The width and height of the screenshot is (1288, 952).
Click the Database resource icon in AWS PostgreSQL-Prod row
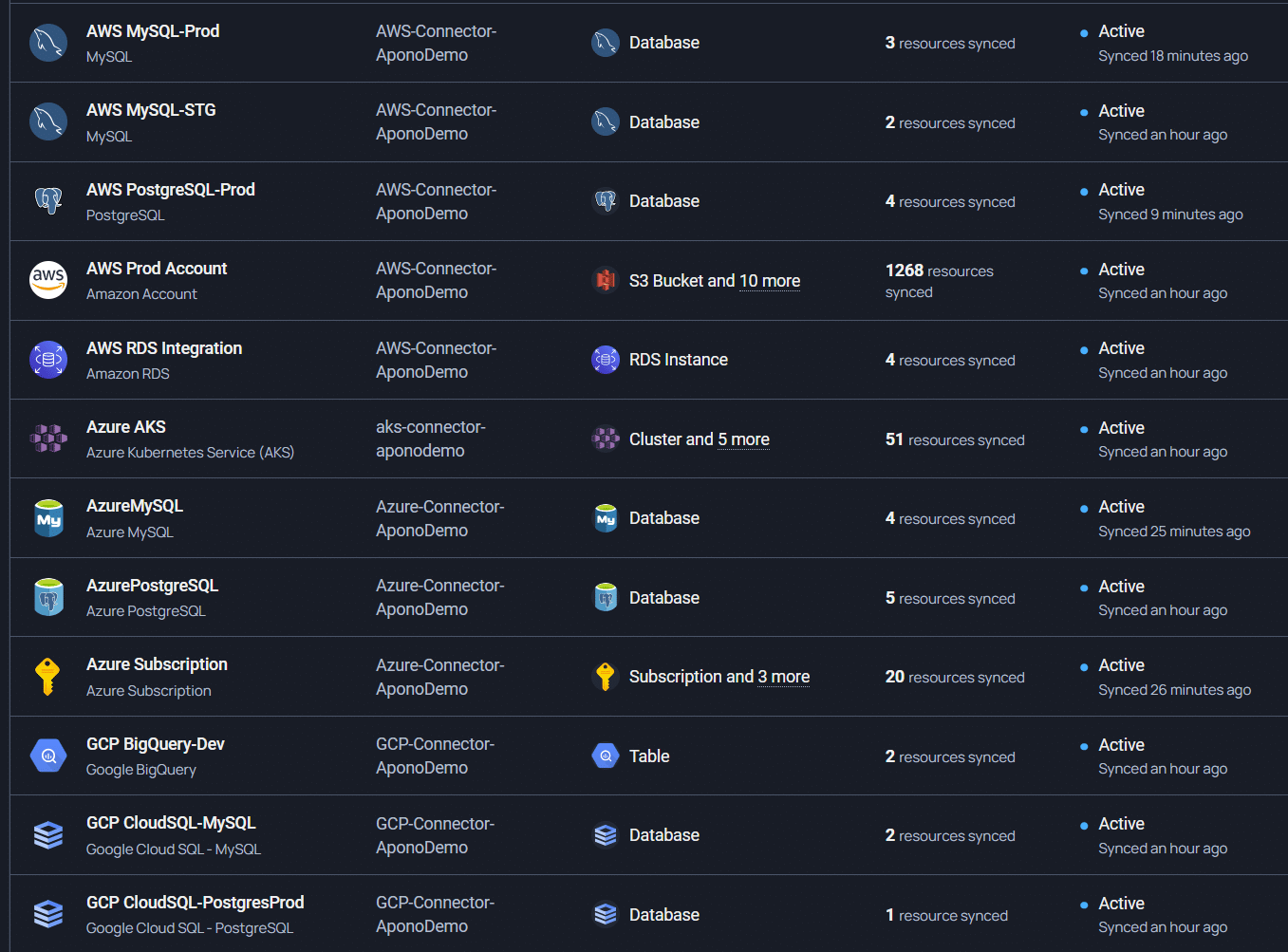pyautogui.click(x=606, y=201)
